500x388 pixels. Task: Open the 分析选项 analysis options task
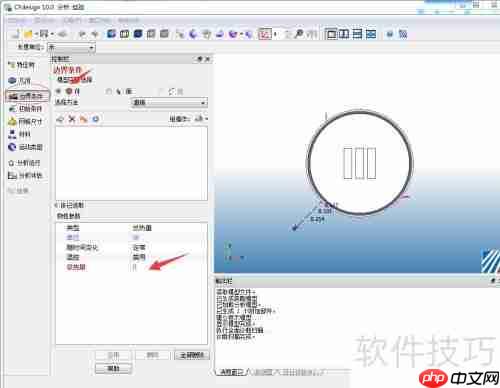(x=24, y=163)
